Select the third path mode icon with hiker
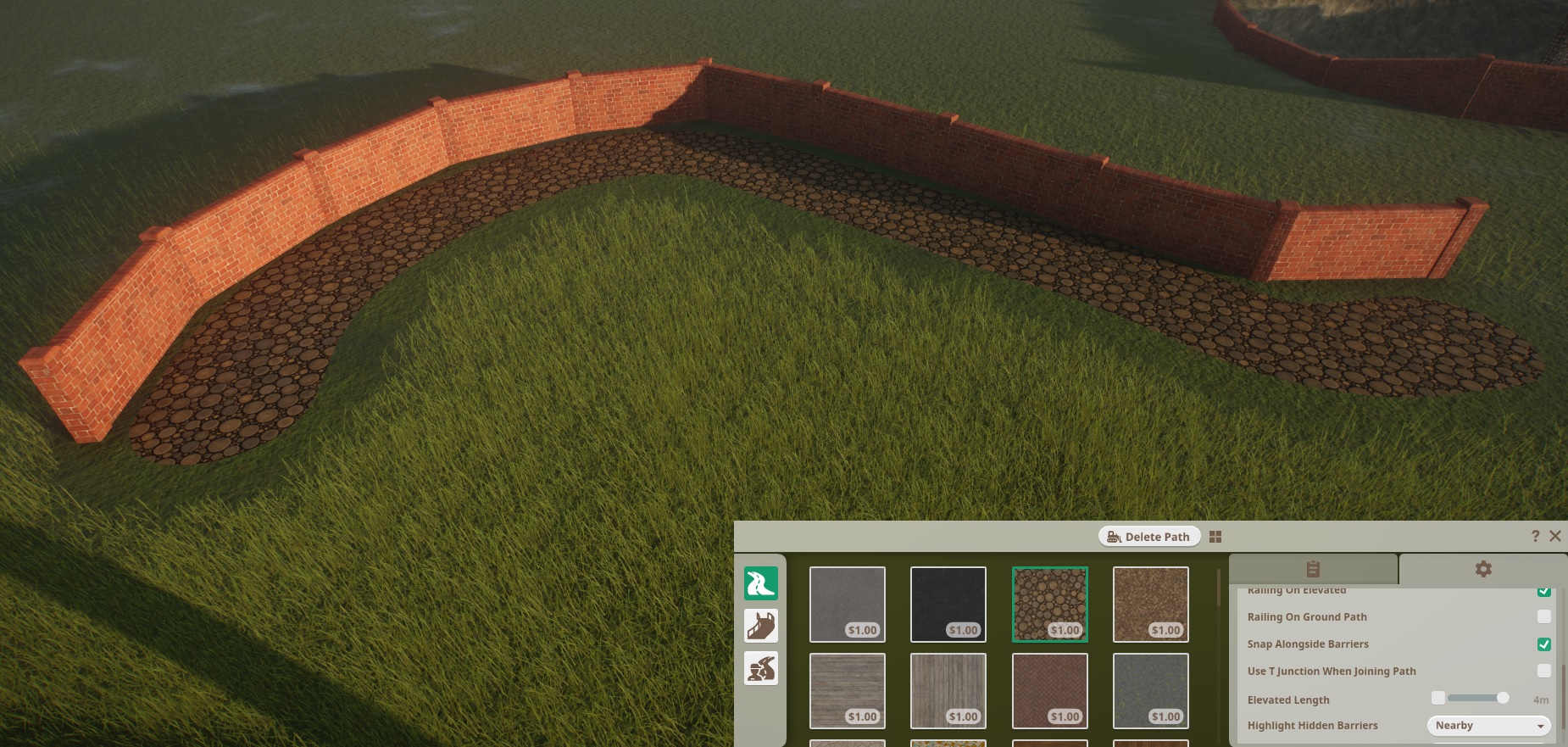Screen dimensions: 1568x747 pyautogui.click(x=761, y=668)
